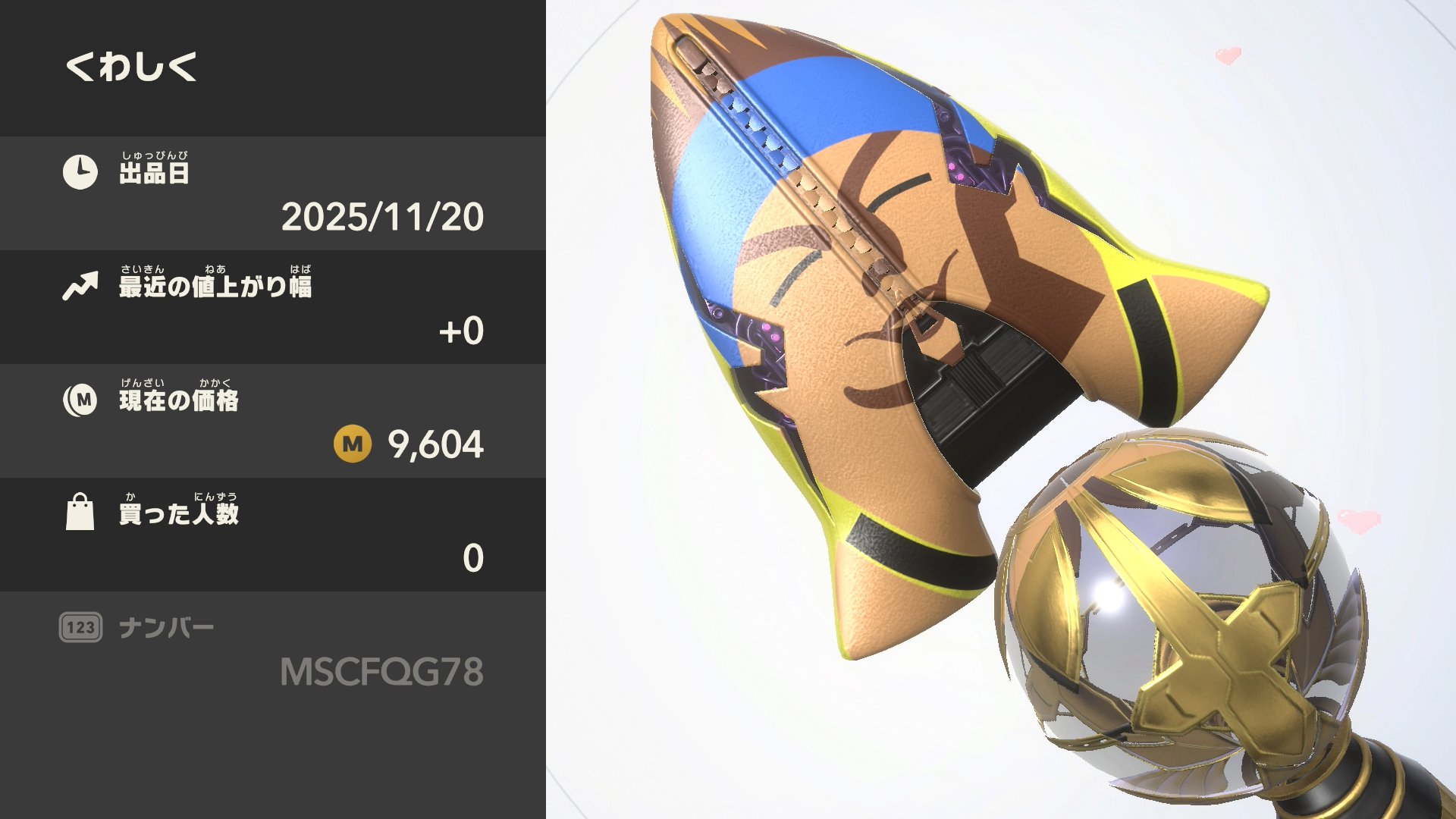Select the 最近の値上がり幅 label
The image size is (1456, 819).
(215, 287)
